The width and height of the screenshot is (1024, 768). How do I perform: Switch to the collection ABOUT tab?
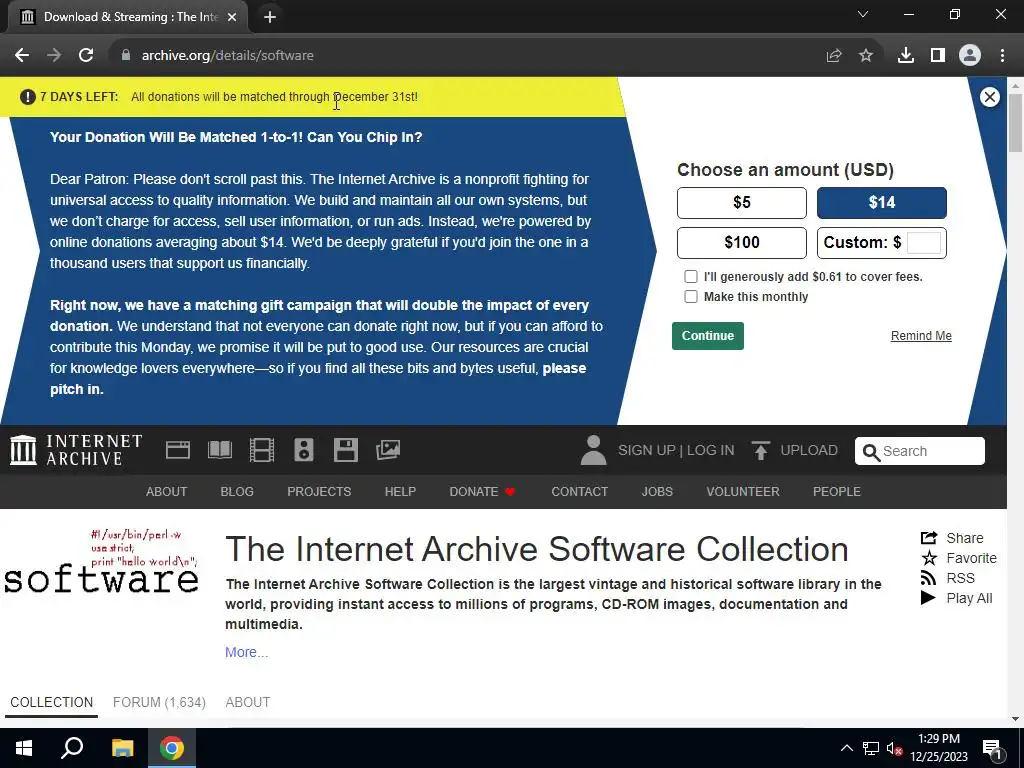pos(248,703)
